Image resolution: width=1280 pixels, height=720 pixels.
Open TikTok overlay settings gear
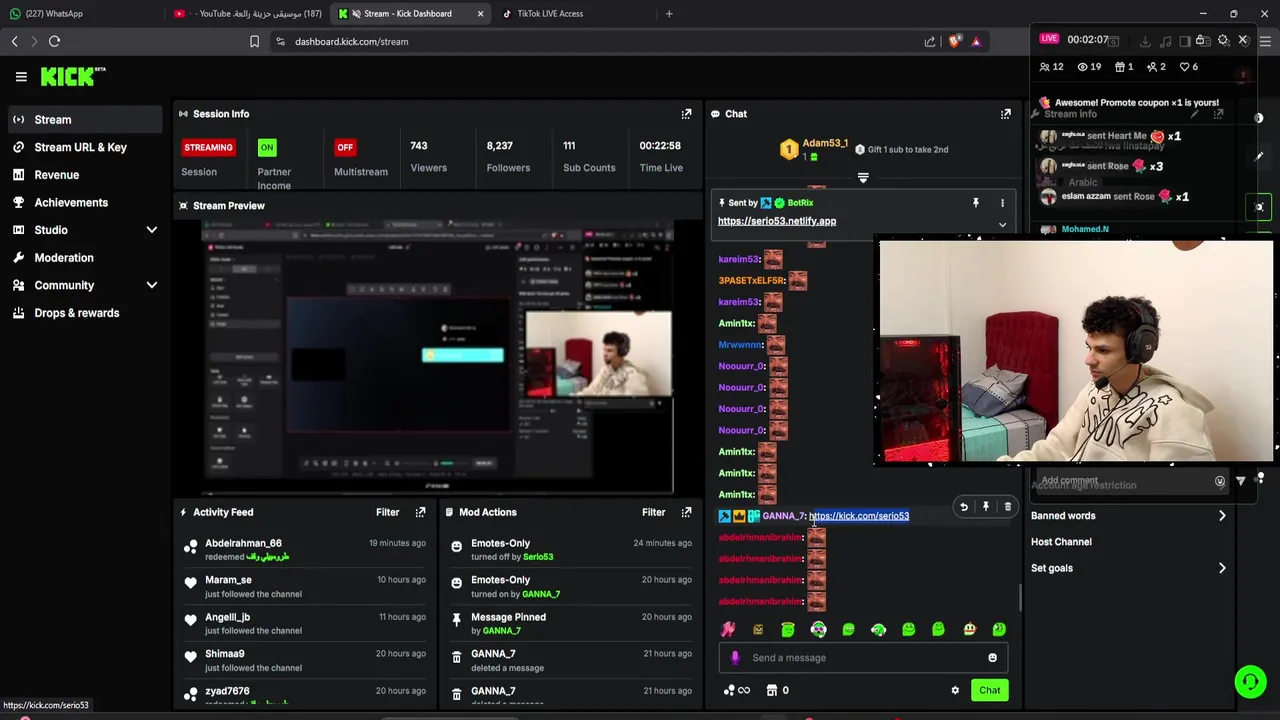point(1223,40)
